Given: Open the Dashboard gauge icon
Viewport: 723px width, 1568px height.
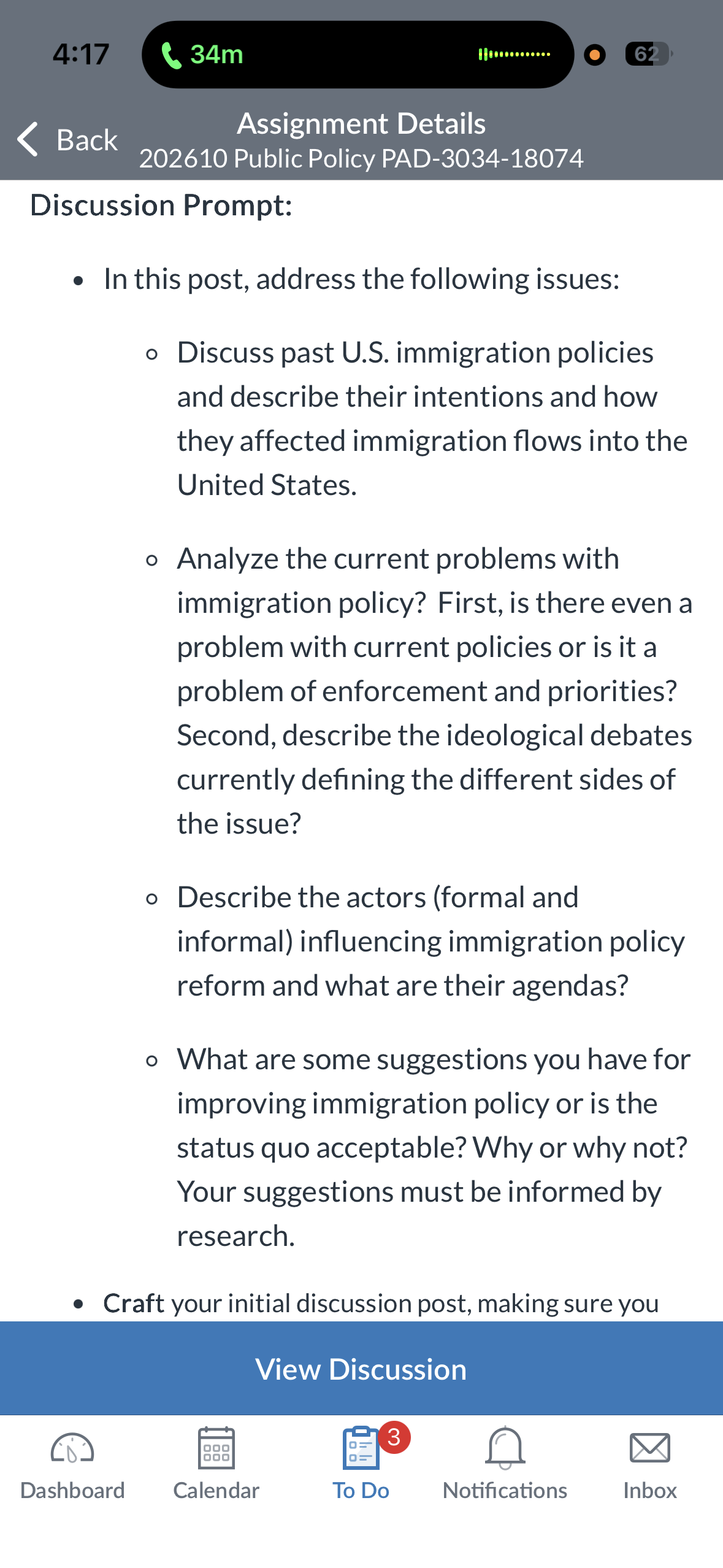Looking at the screenshot, I should pos(72,1448).
